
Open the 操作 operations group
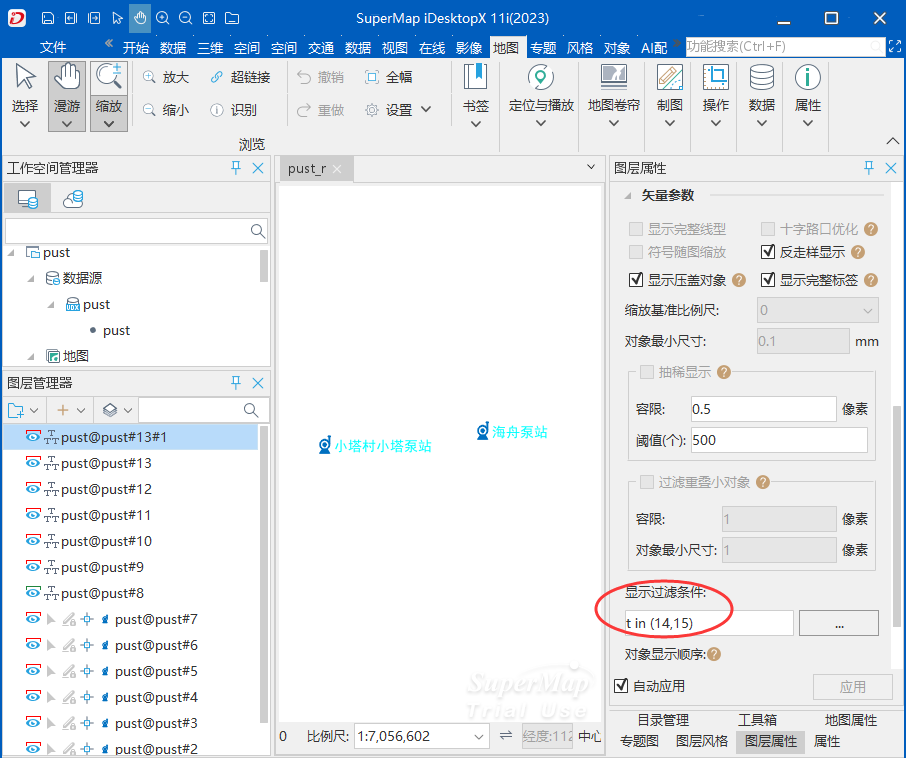(x=716, y=95)
